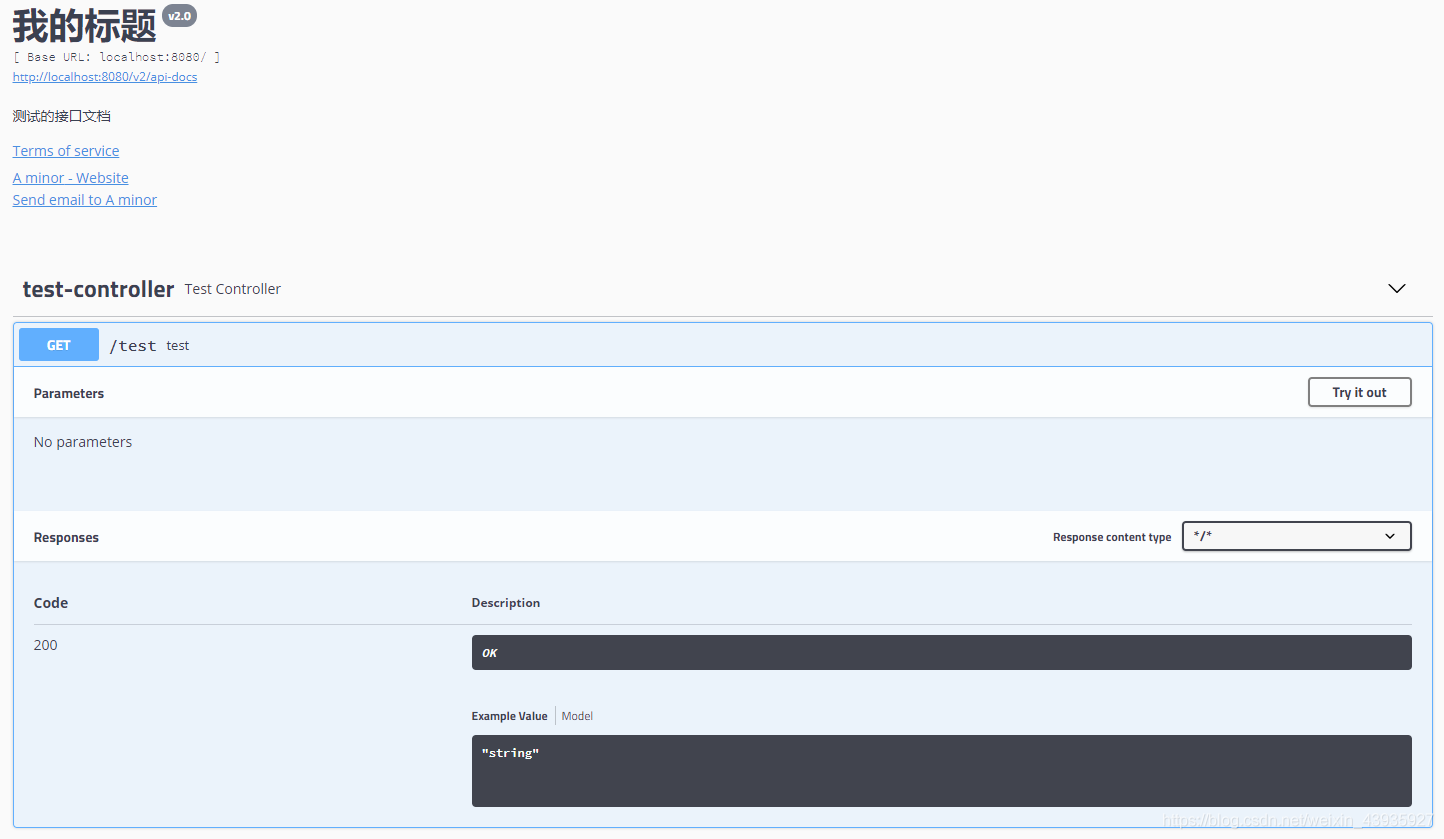
Task: Visit the A minor - Website link
Action: point(71,178)
